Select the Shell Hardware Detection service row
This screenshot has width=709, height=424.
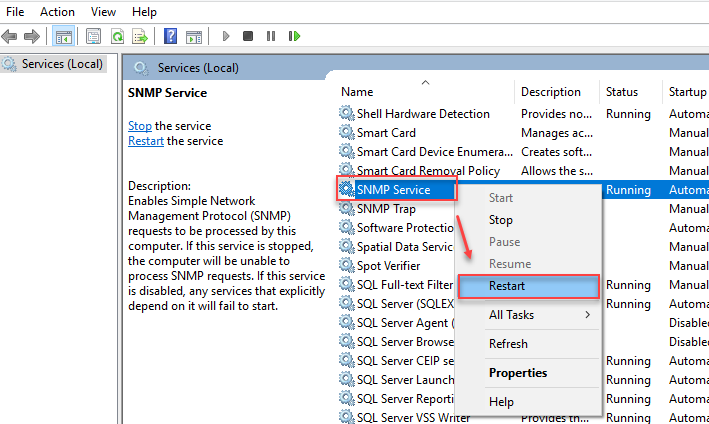[x=423, y=114]
